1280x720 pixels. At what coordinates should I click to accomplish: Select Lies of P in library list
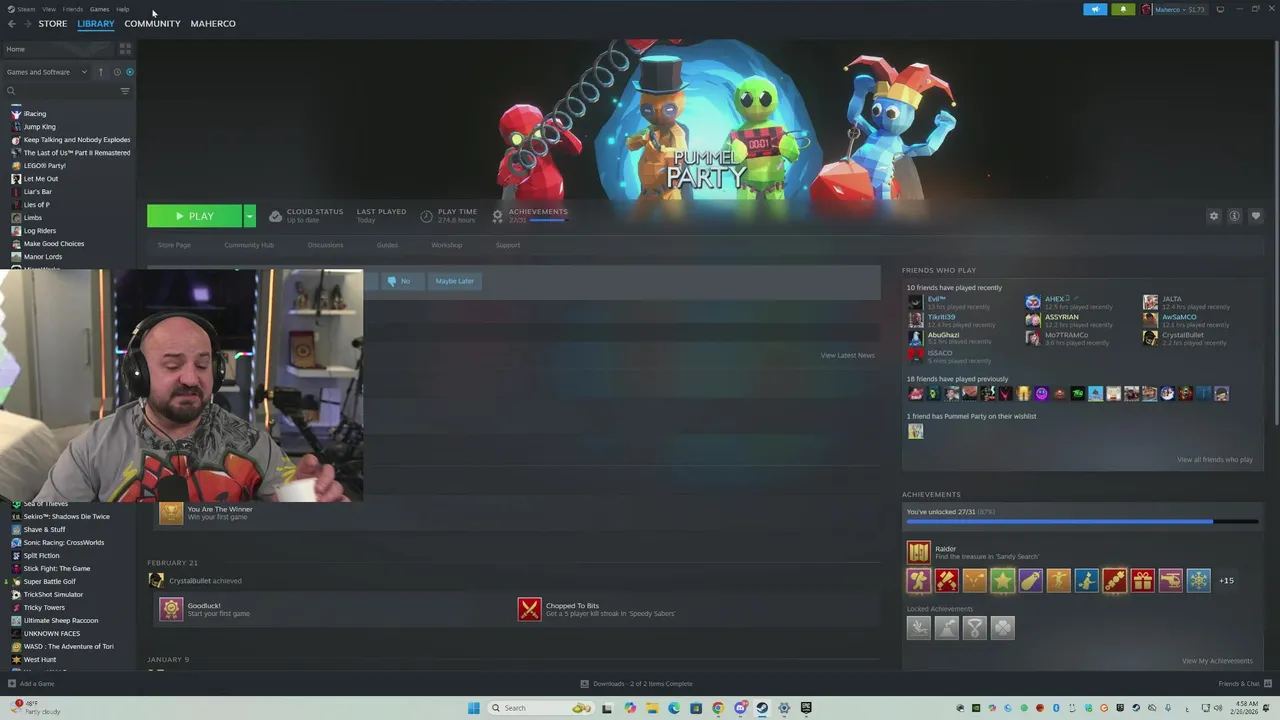click(36, 205)
